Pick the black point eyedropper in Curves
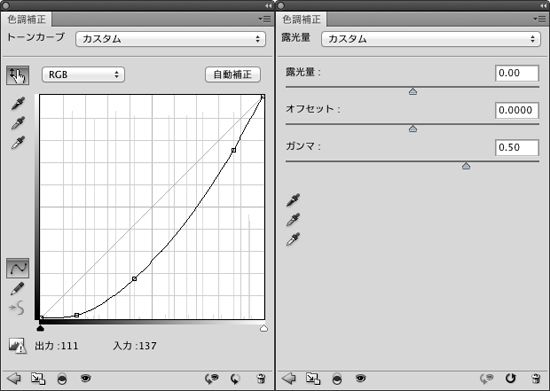The height and width of the screenshot is (391, 550). pyautogui.click(x=18, y=104)
